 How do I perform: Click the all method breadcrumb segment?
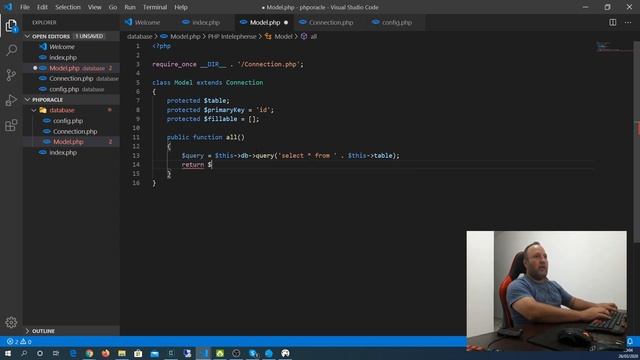309,36
